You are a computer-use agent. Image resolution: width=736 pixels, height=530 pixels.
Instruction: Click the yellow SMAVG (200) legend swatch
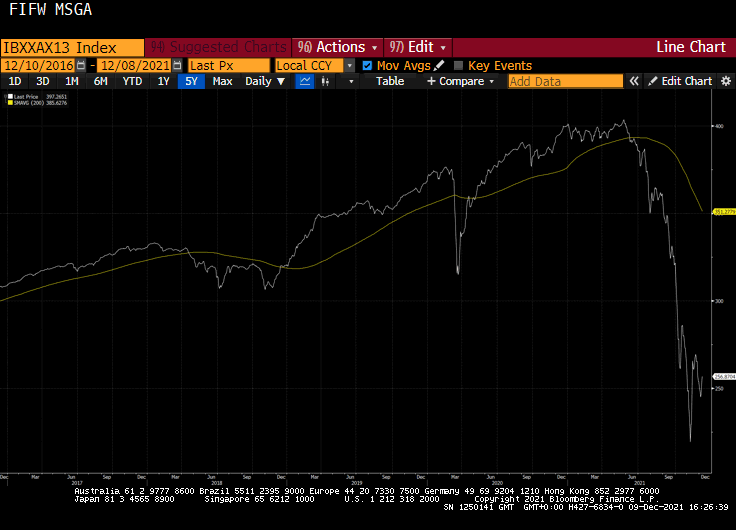pos(10,103)
